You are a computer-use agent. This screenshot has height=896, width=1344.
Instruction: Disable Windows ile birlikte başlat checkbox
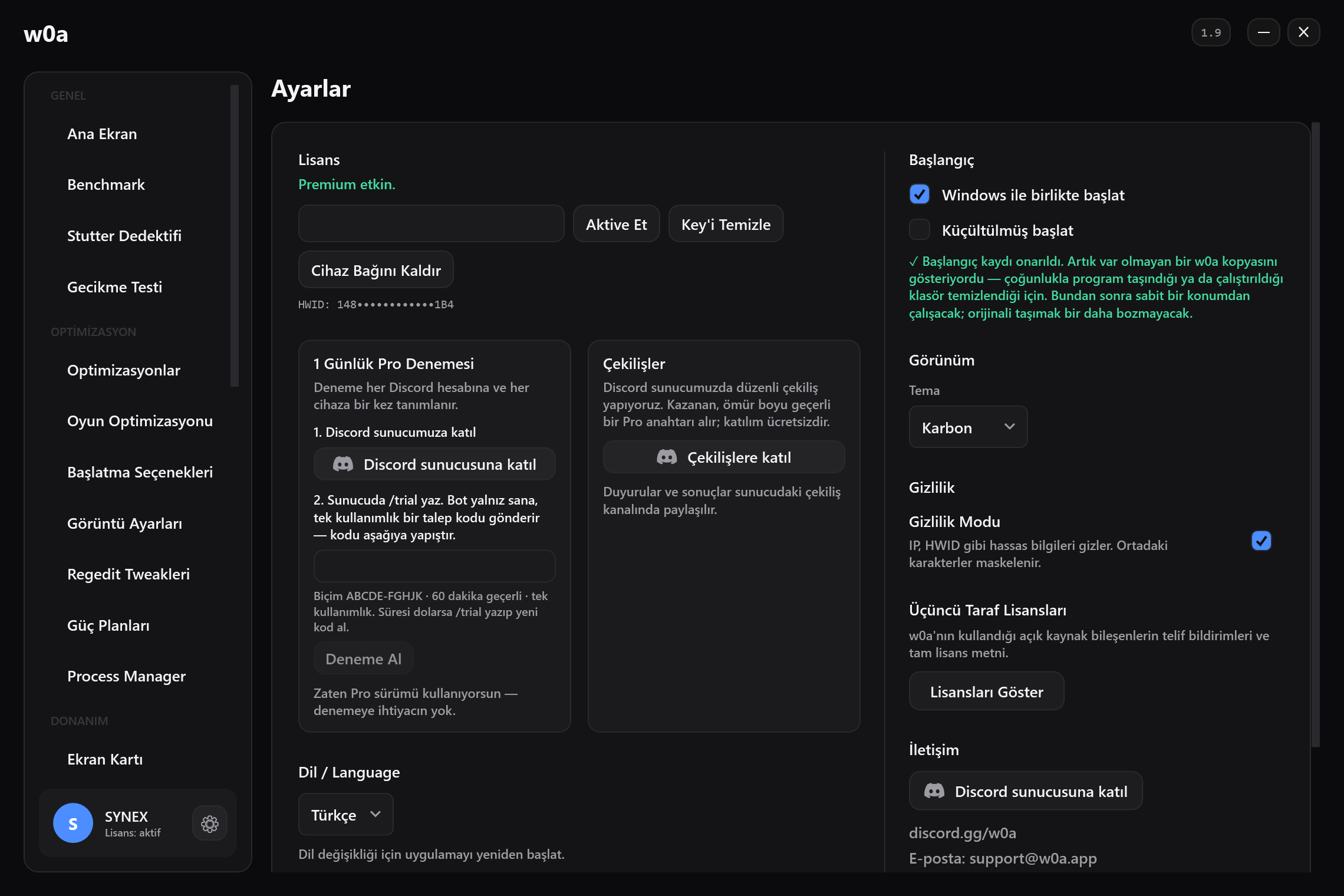coord(920,195)
